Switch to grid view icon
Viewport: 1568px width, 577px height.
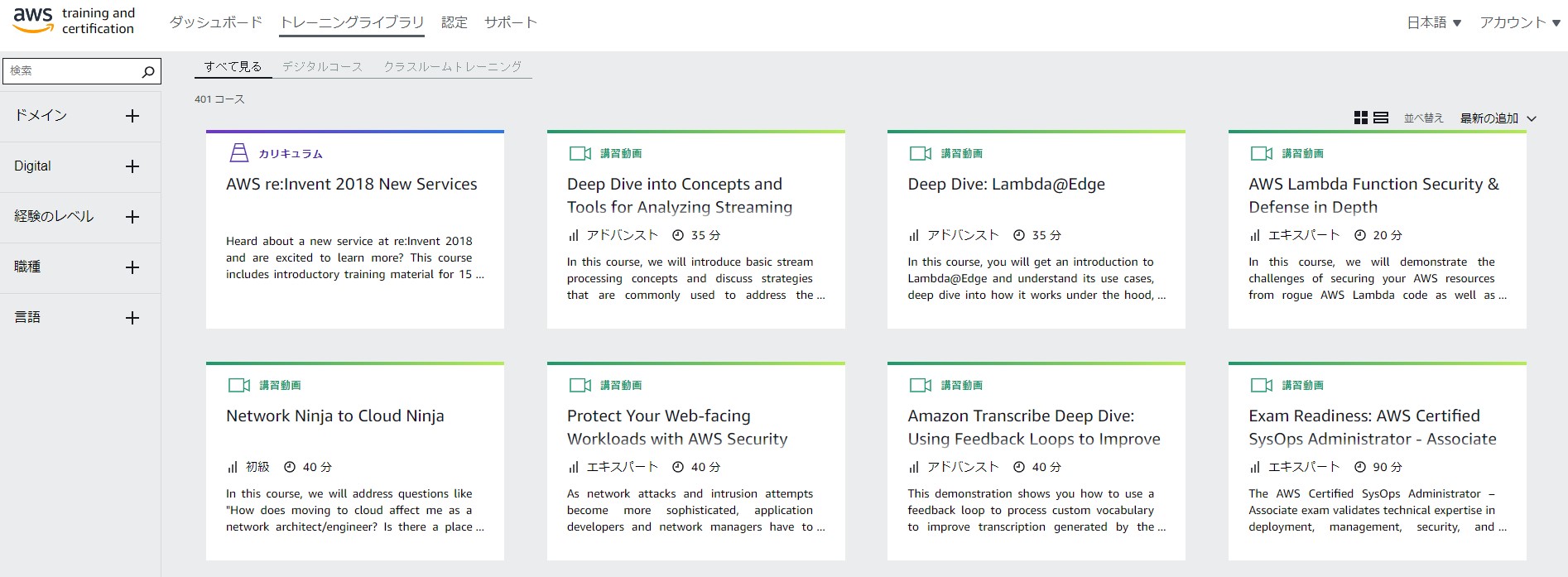(1360, 118)
